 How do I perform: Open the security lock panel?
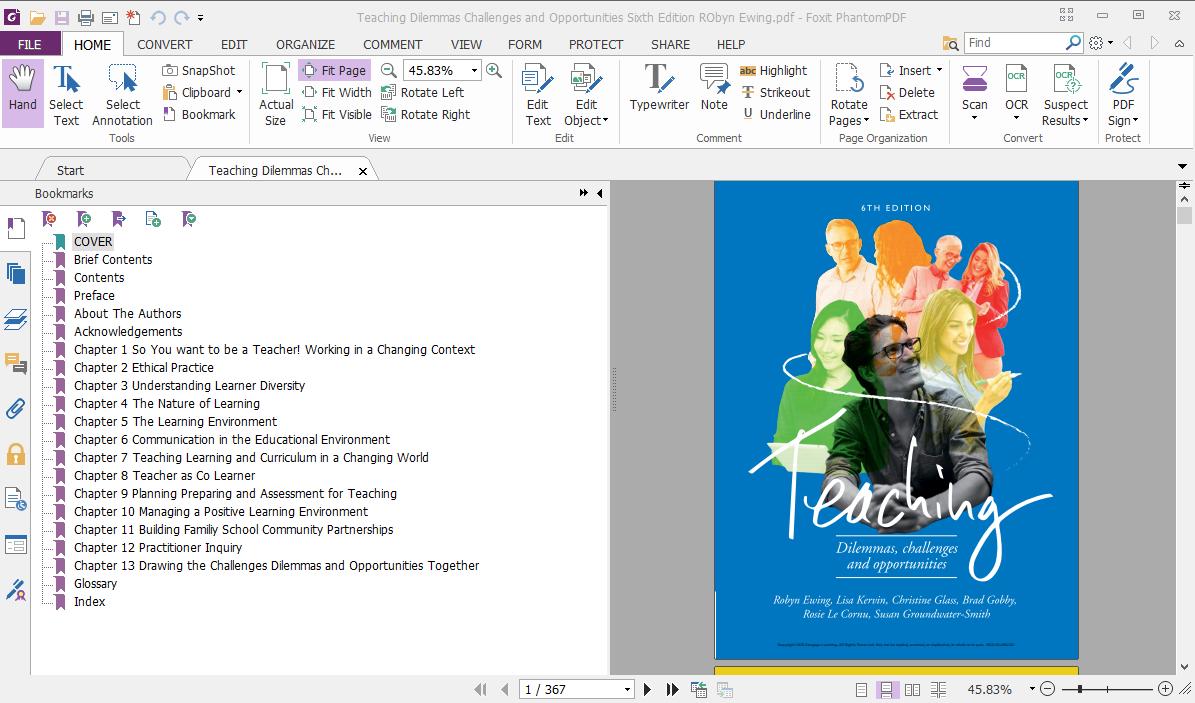pos(15,454)
